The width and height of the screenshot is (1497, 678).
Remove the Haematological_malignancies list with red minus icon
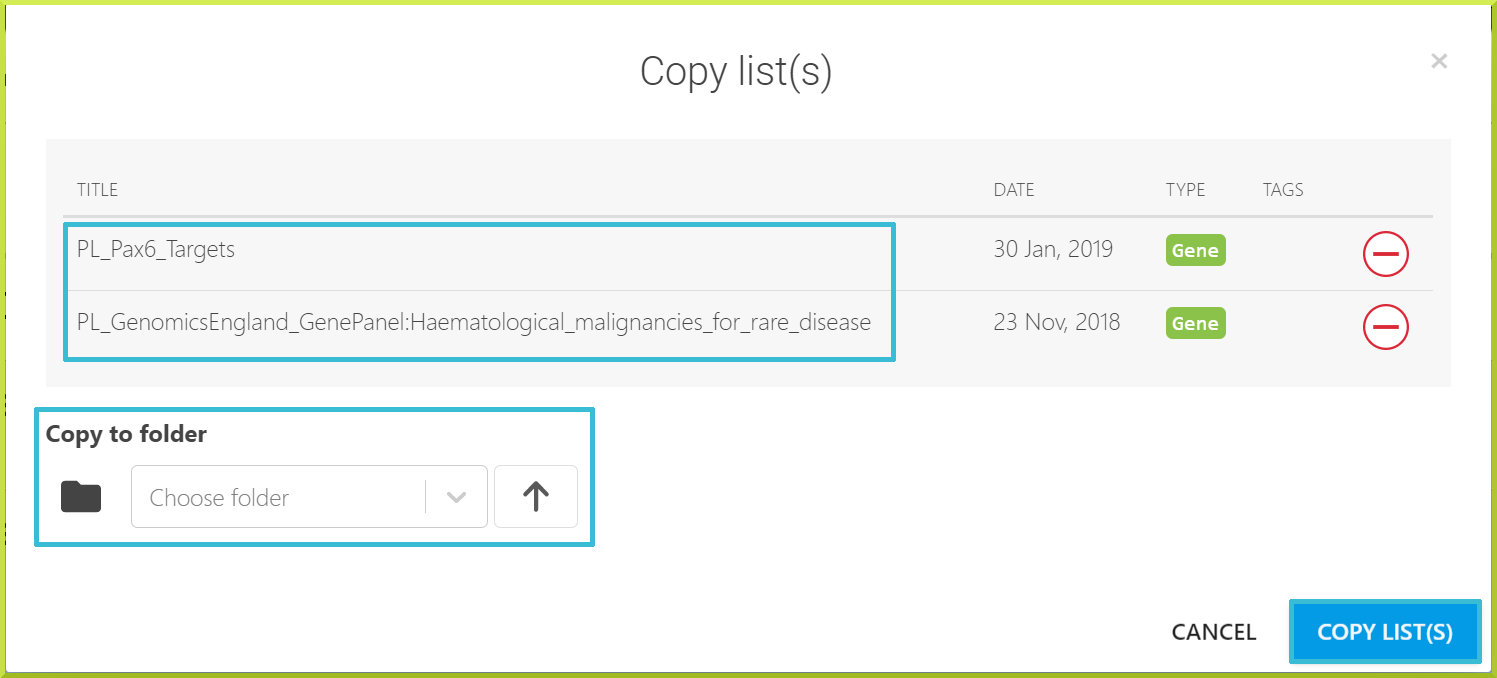point(1385,326)
